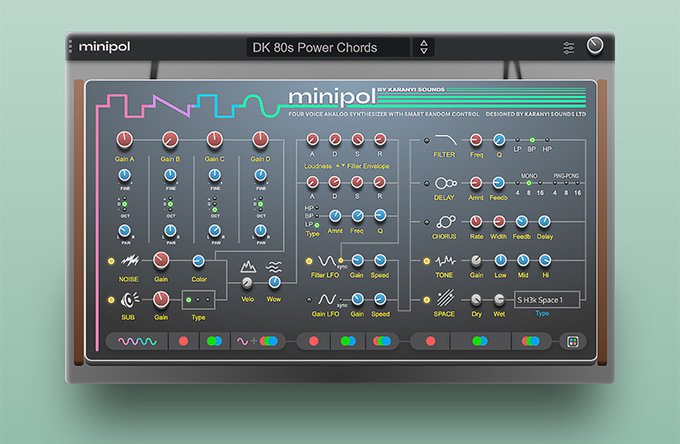
Task: Select the HP filter mode LED
Action: point(548,140)
